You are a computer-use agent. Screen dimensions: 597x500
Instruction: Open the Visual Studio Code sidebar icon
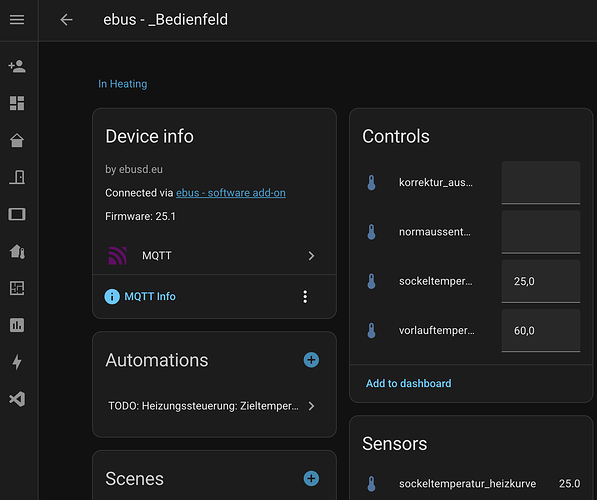coord(17,399)
